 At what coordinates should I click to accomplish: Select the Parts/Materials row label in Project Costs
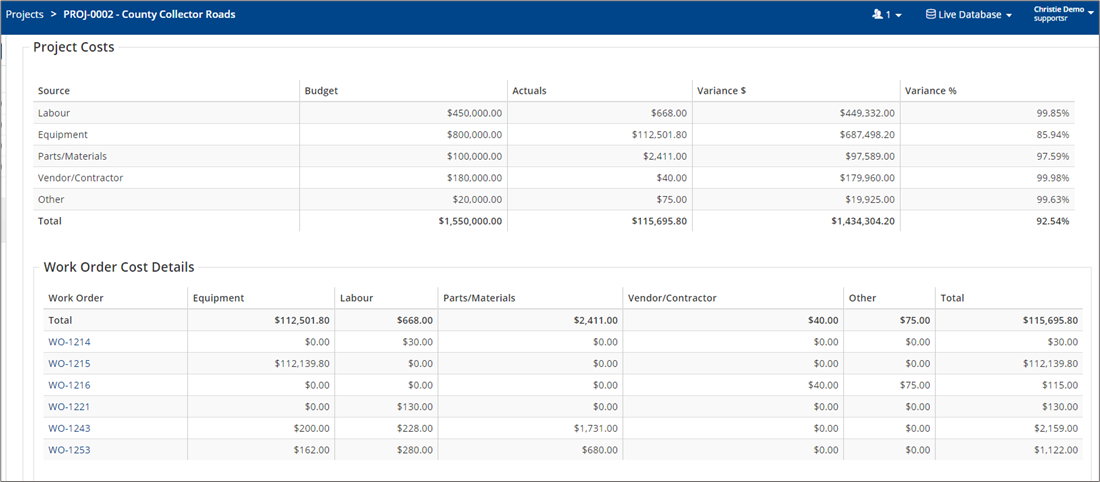click(x=72, y=156)
